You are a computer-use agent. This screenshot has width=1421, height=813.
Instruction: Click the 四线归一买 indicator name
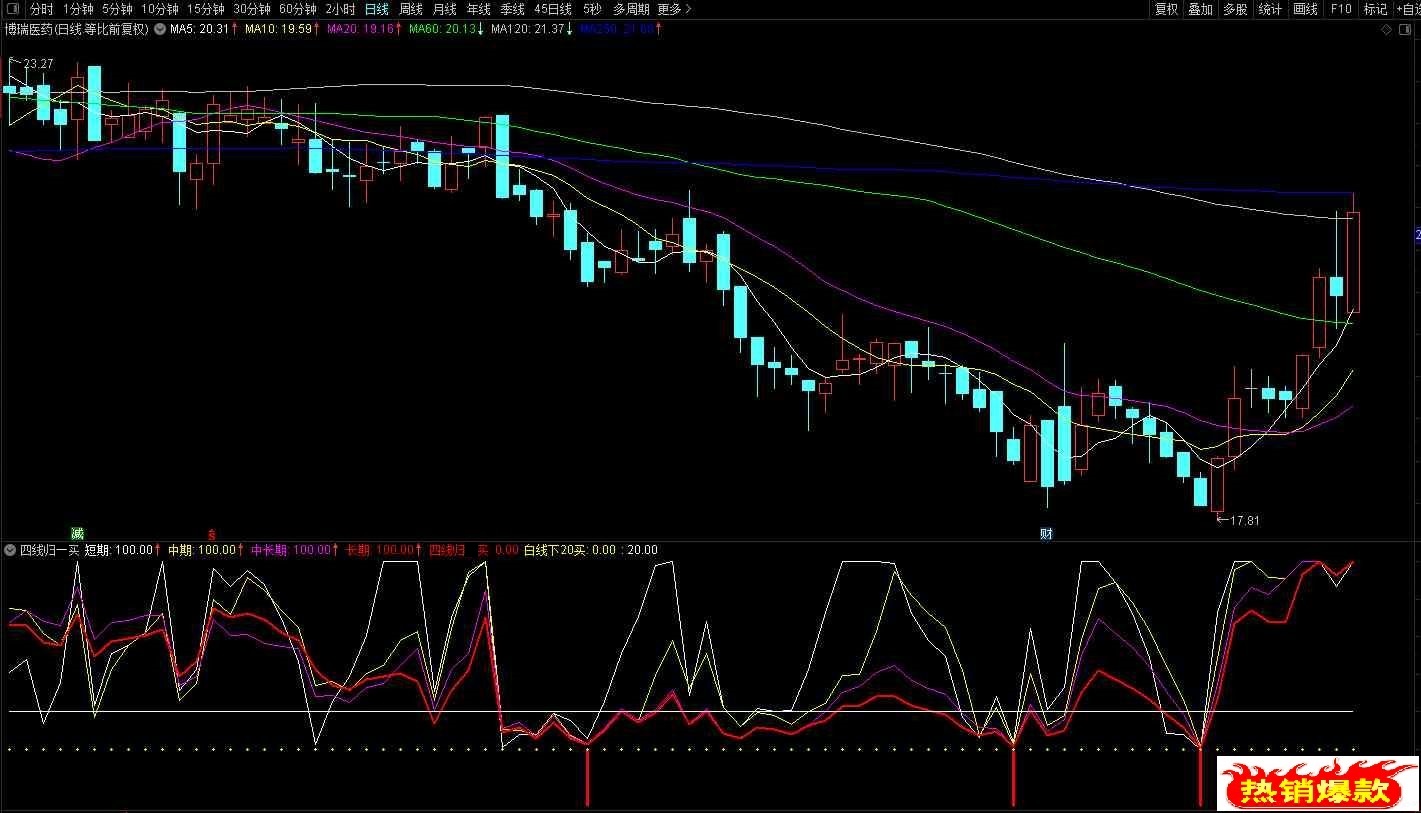pyautogui.click(x=49, y=549)
